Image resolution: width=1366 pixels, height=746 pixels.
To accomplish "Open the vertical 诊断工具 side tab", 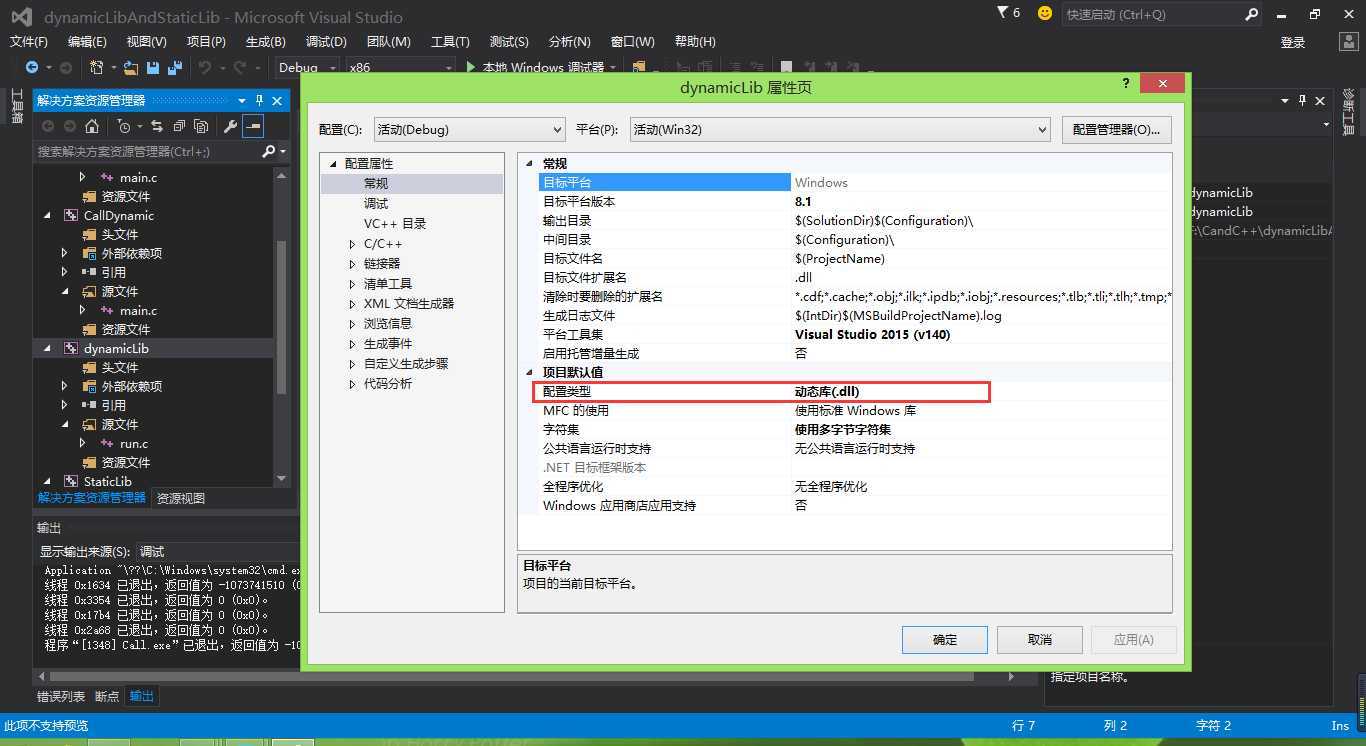I will tap(1349, 112).
